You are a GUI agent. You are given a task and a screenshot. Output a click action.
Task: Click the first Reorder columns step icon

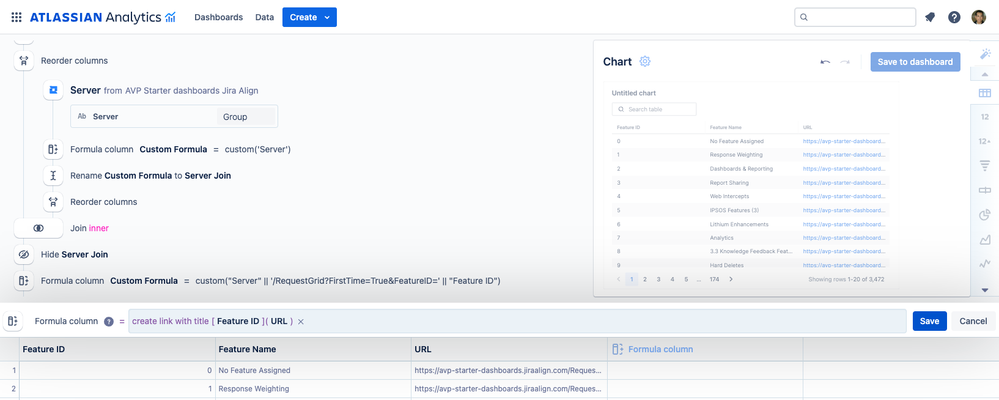pyautogui.click(x=24, y=61)
